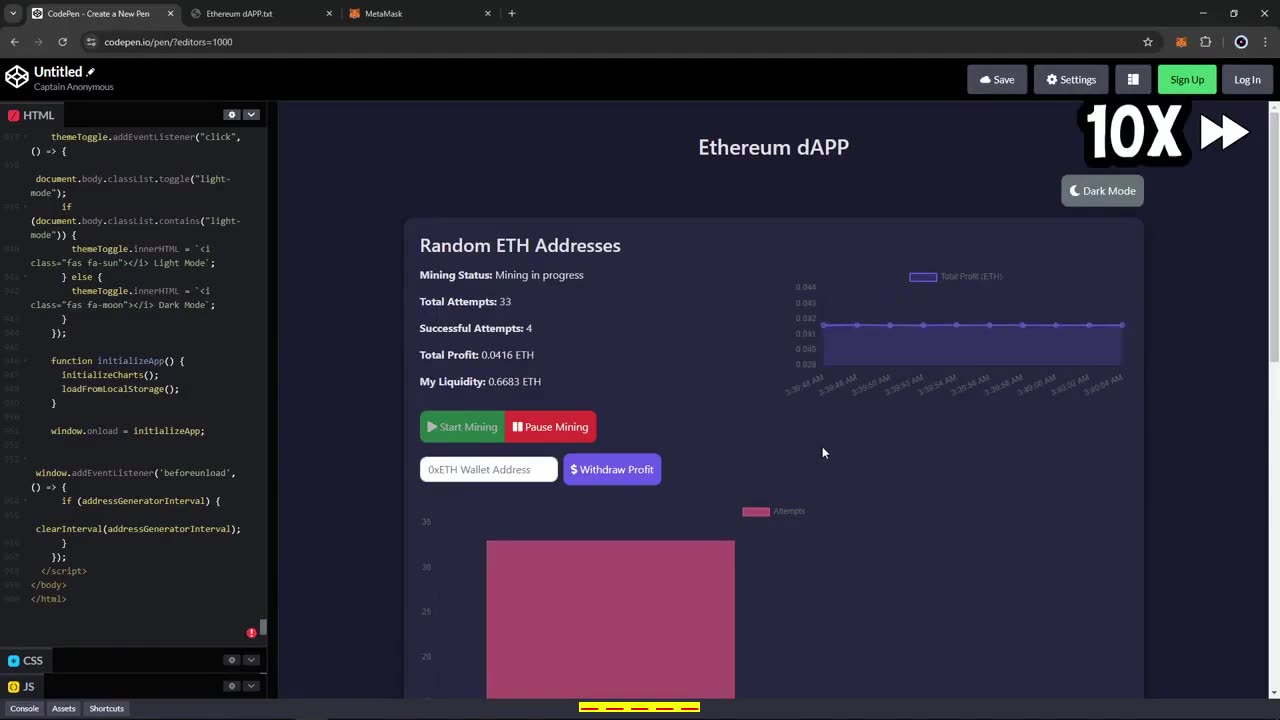Open the Assets panel
This screenshot has height=720, width=1280.
pos(63,708)
